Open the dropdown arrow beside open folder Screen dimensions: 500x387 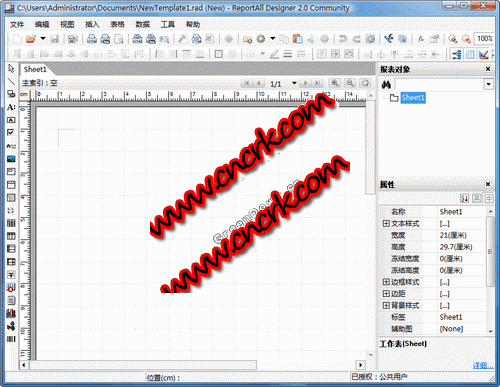tap(43, 39)
